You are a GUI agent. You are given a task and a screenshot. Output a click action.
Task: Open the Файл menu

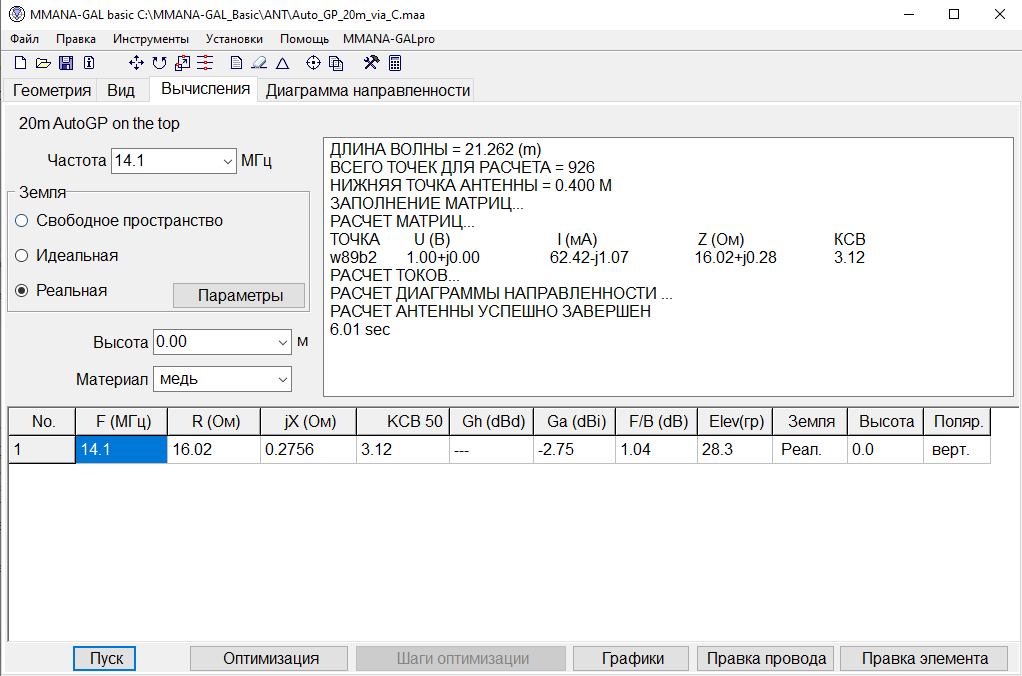pos(24,39)
